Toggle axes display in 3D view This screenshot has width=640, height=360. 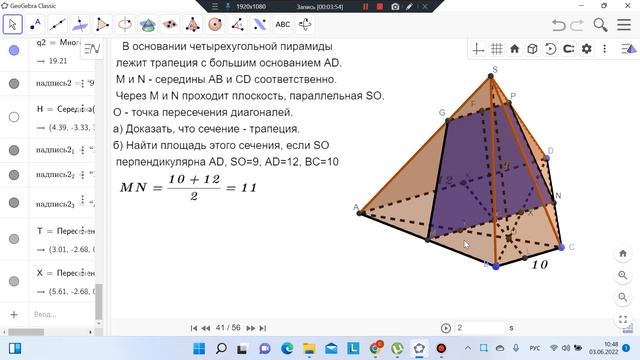pos(478,49)
